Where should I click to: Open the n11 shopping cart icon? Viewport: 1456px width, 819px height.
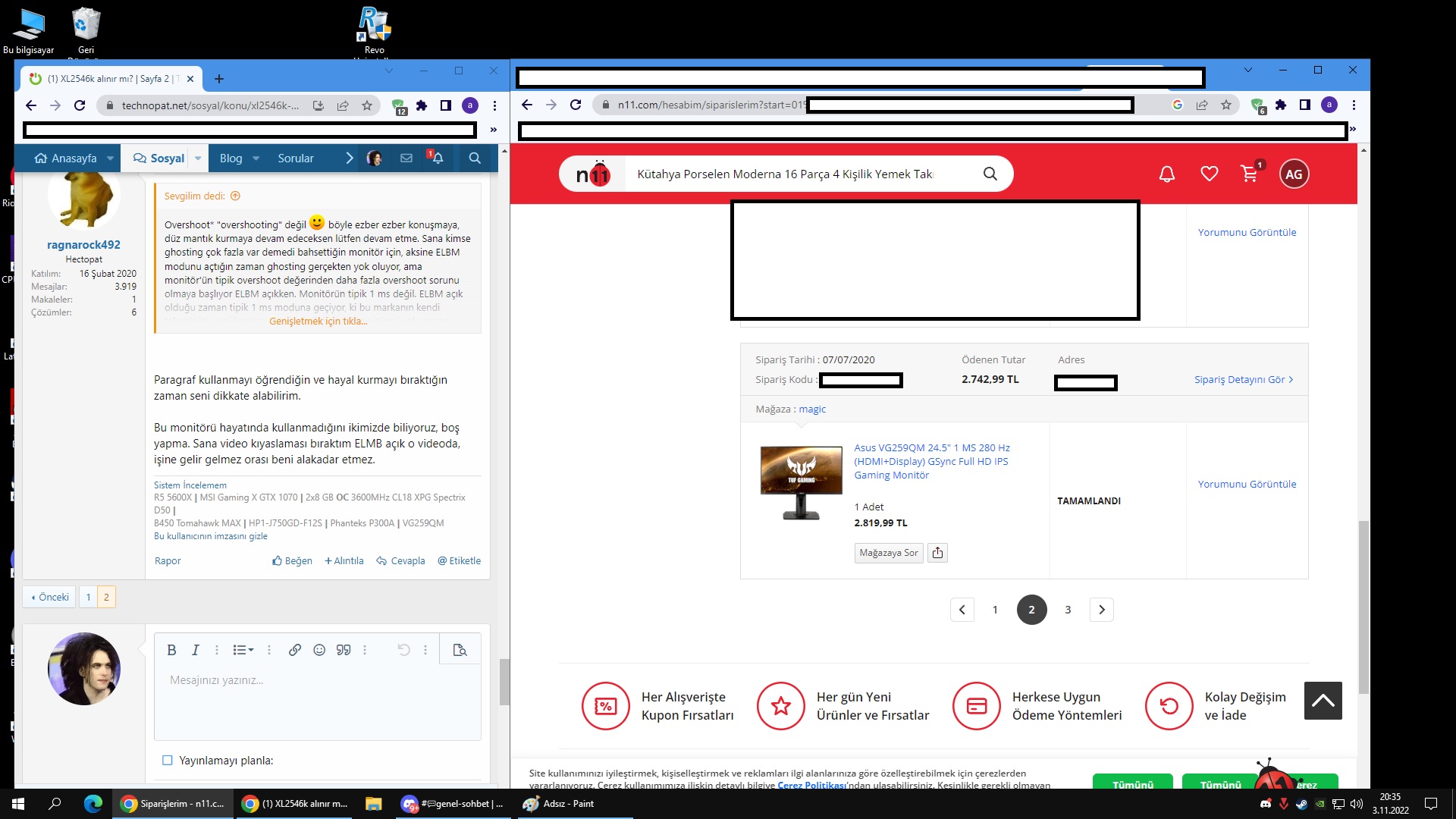(1249, 174)
